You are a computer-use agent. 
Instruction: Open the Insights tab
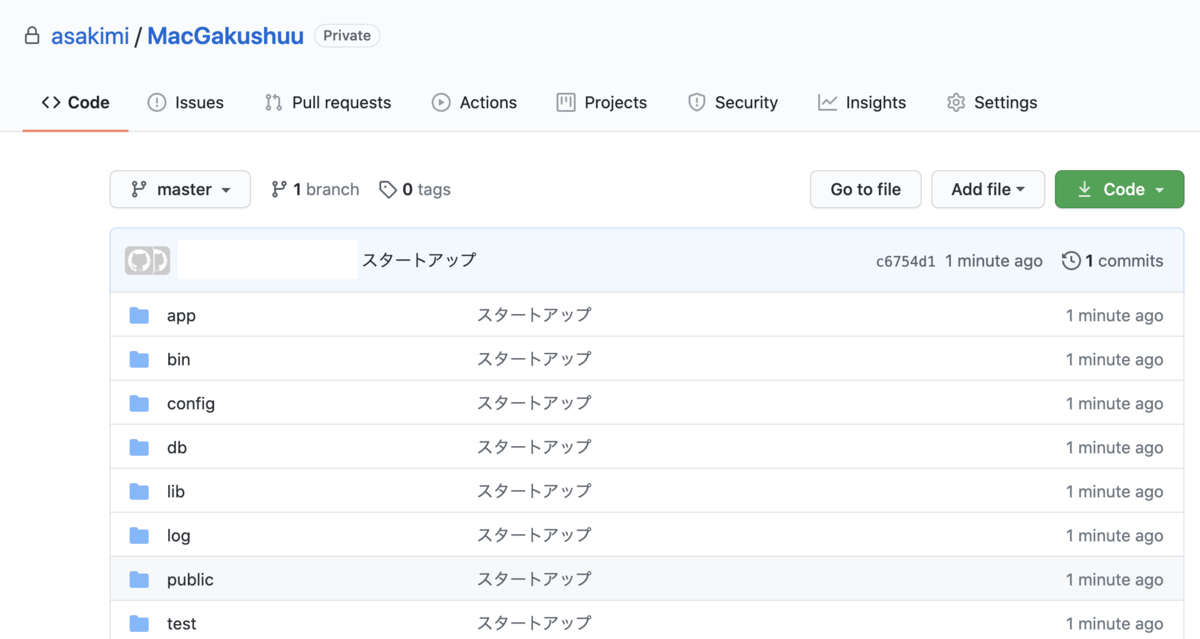[862, 102]
